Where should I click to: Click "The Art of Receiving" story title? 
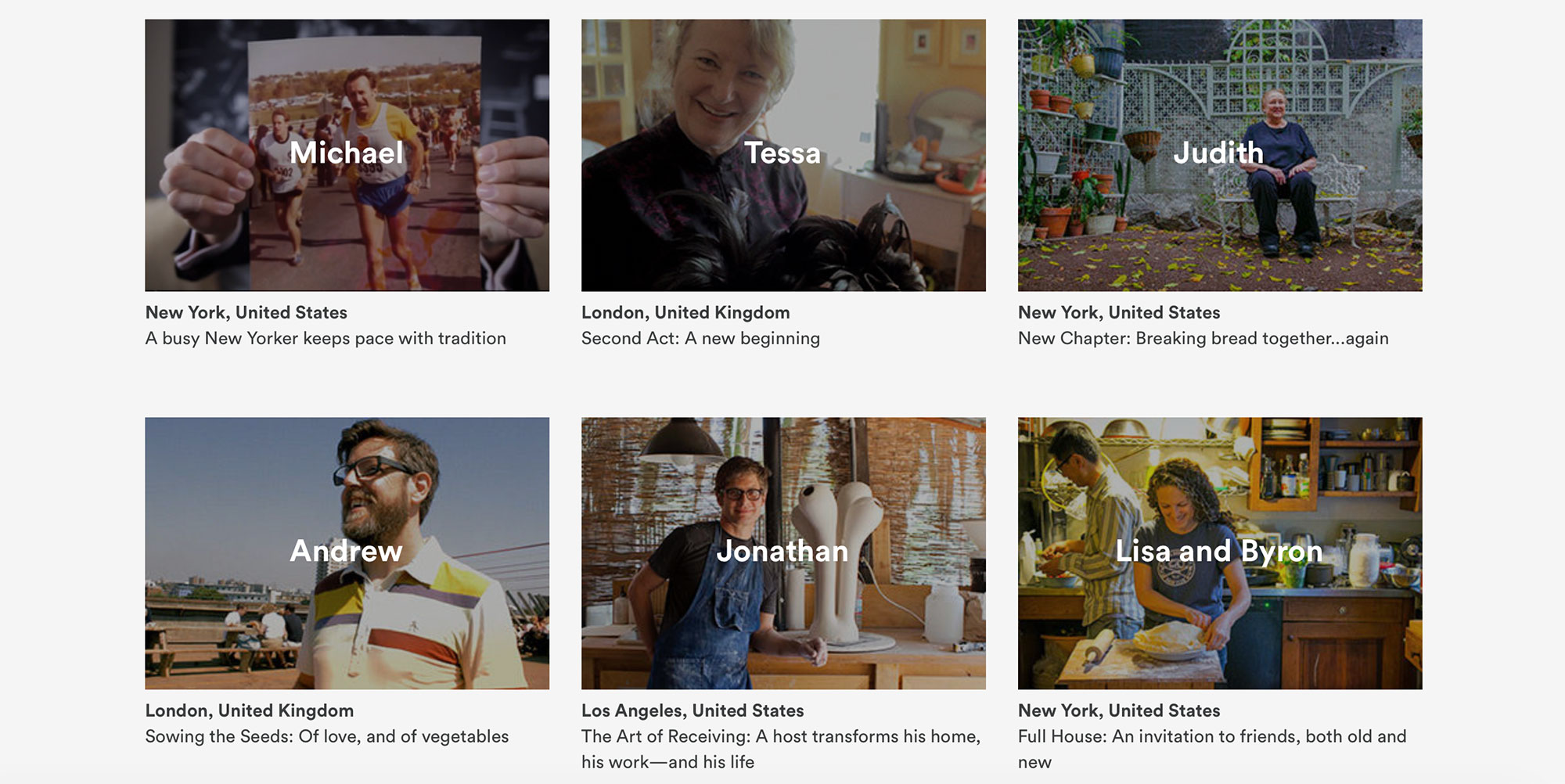[x=780, y=736]
